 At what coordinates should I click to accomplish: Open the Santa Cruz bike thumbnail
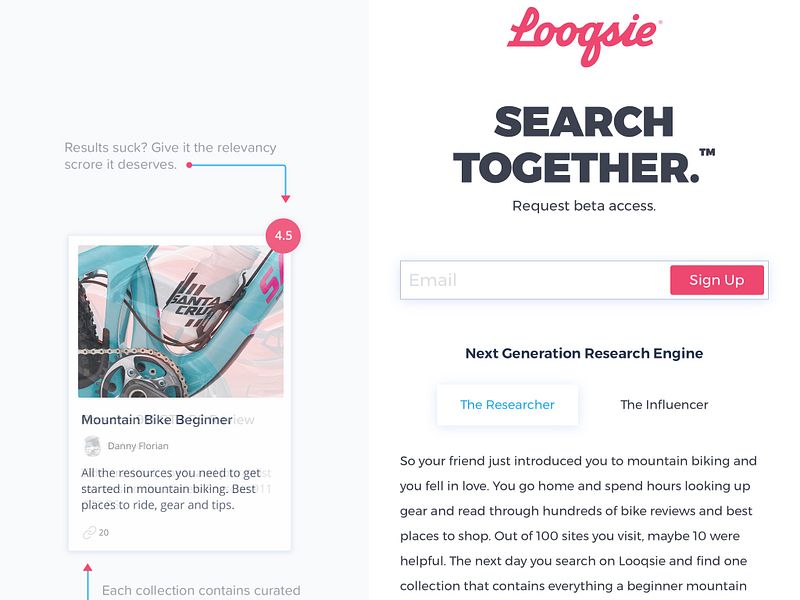pyautogui.click(x=180, y=320)
